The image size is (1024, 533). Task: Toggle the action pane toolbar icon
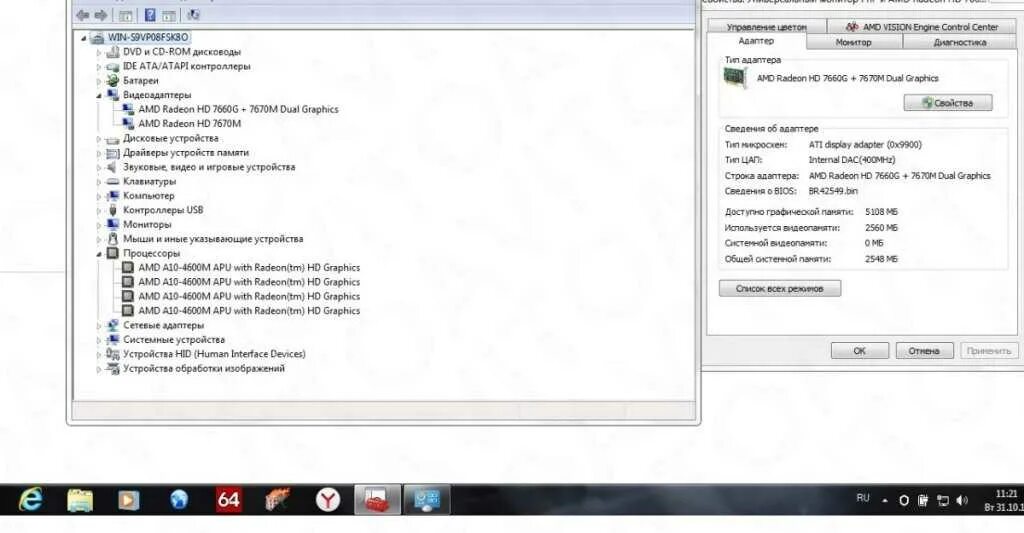click(169, 14)
